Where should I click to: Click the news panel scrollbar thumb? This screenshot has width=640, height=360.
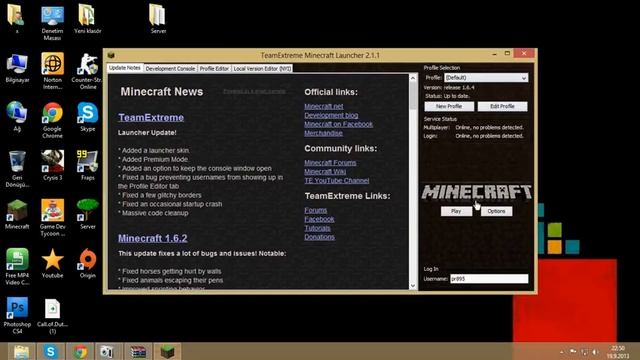click(413, 96)
